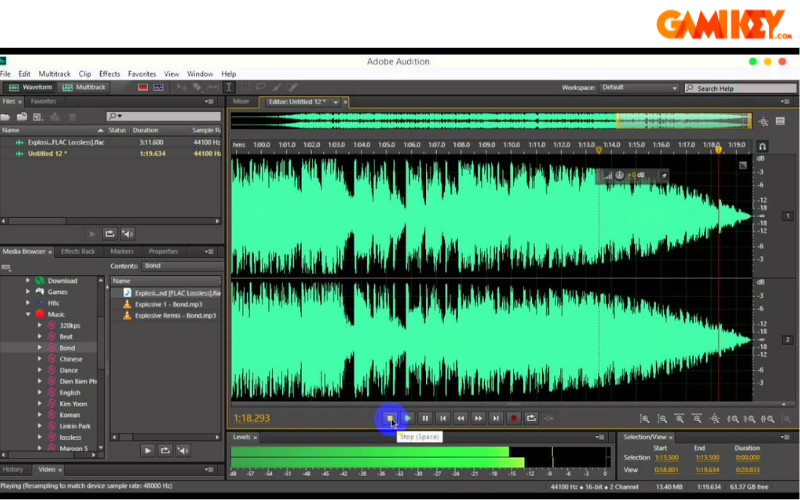This screenshot has height=500, width=800.
Task: Click the Rewind transport button
Action: click(460, 418)
